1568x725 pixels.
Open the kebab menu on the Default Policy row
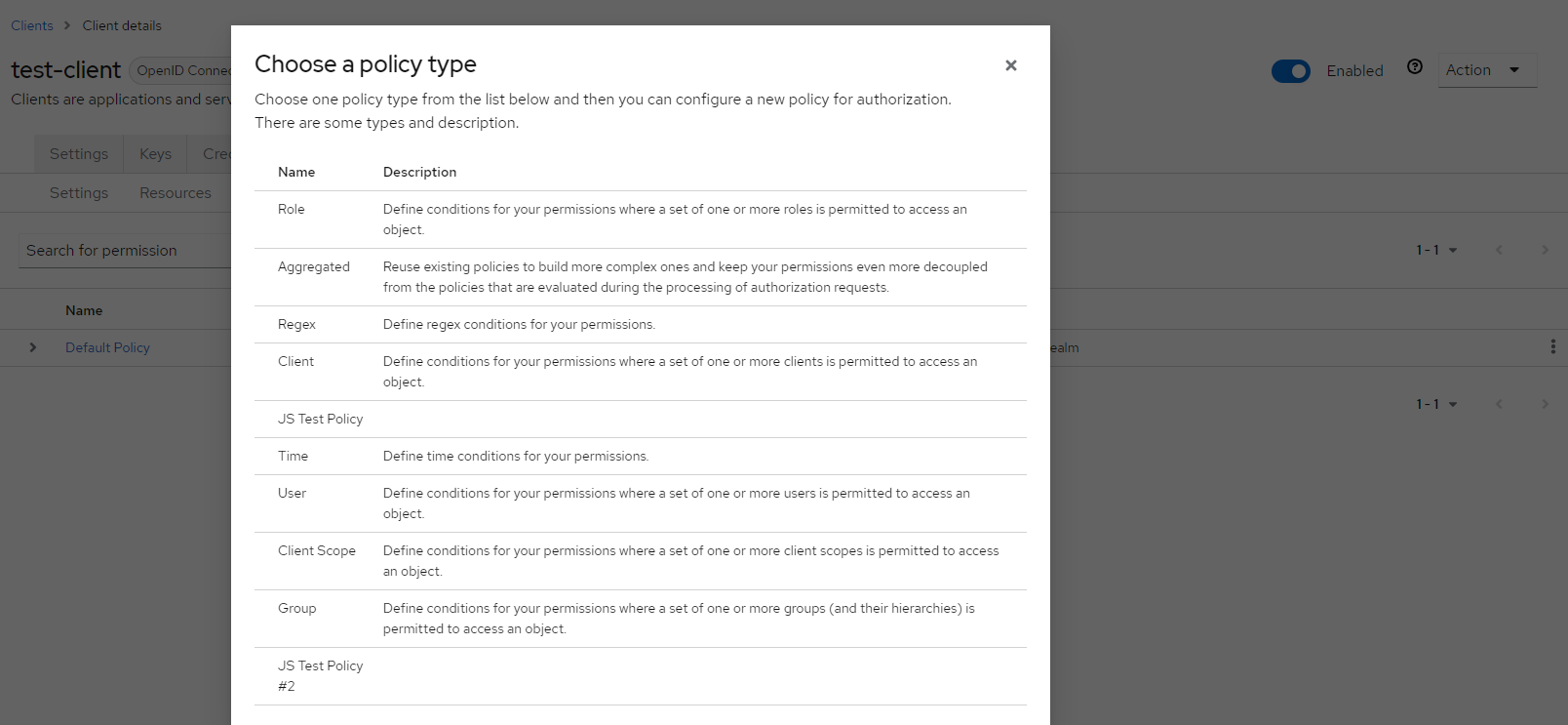click(x=1555, y=347)
